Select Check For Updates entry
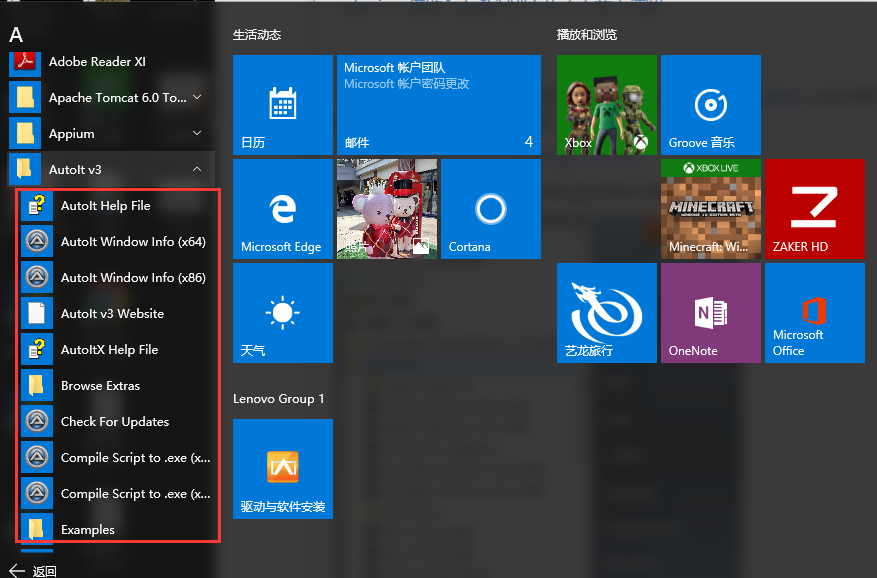Screen dimensions: 877x578 tap(114, 422)
